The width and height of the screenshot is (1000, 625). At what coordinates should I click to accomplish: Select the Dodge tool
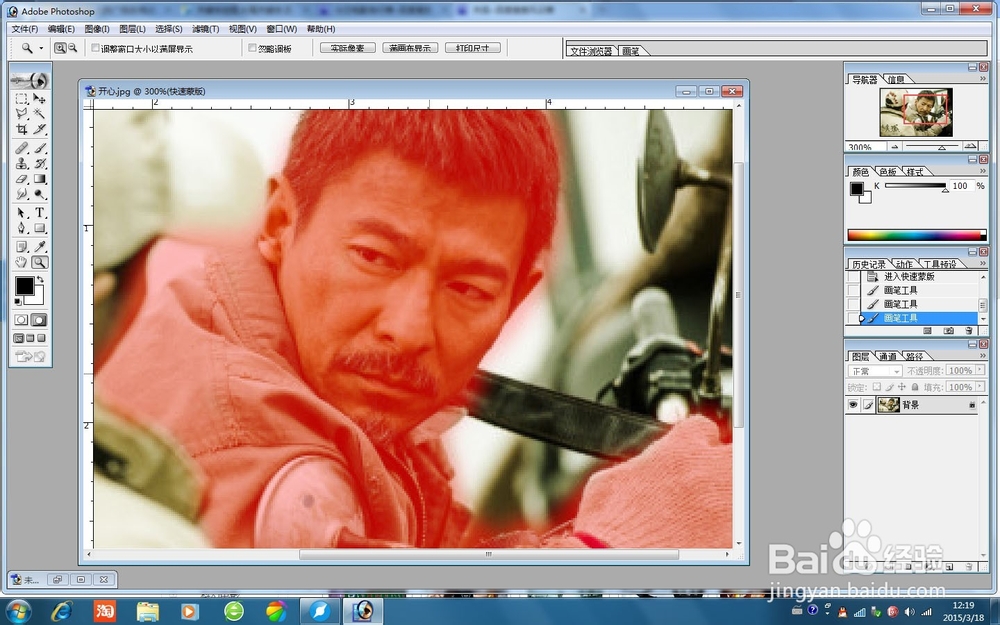point(40,195)
